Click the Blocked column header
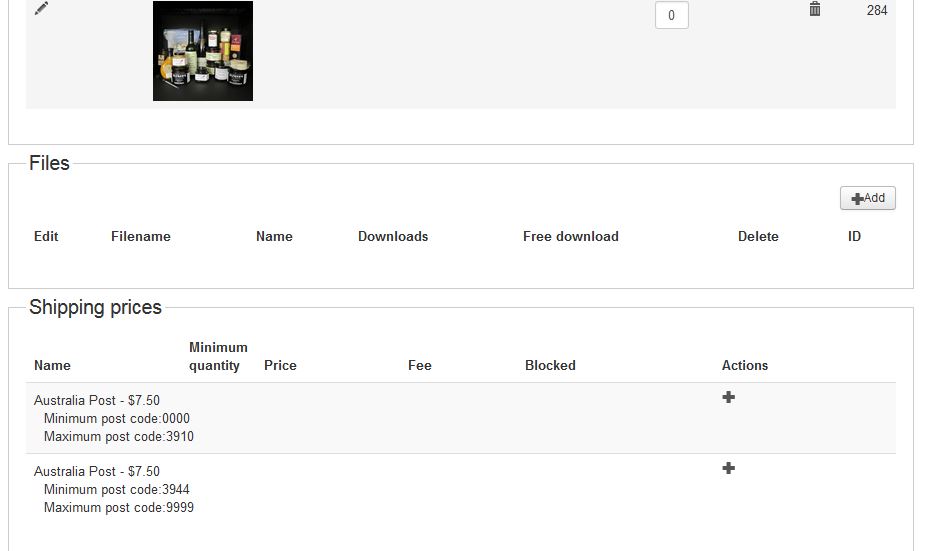 (x=550, y=366)
